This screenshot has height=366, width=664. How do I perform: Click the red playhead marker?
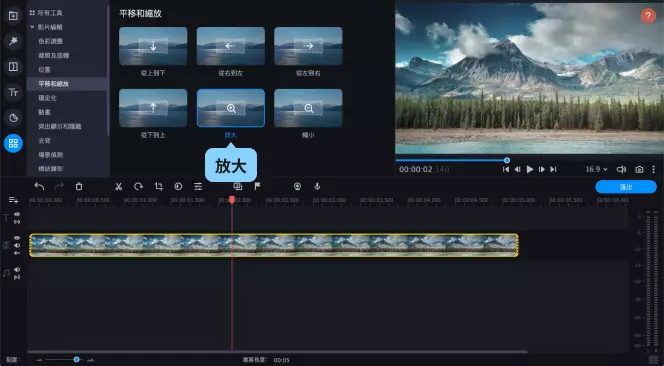[x=232, y=199]
